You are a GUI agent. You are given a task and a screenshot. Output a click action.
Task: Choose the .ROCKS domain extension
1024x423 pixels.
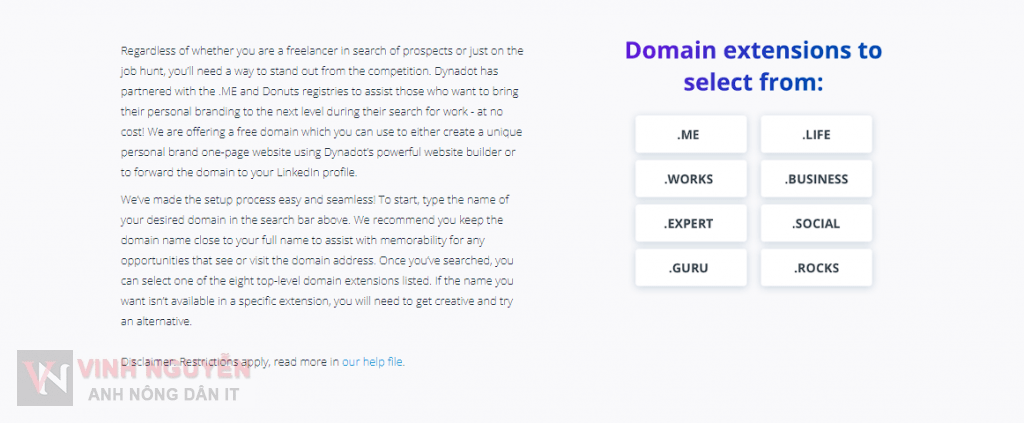point(816,268)
